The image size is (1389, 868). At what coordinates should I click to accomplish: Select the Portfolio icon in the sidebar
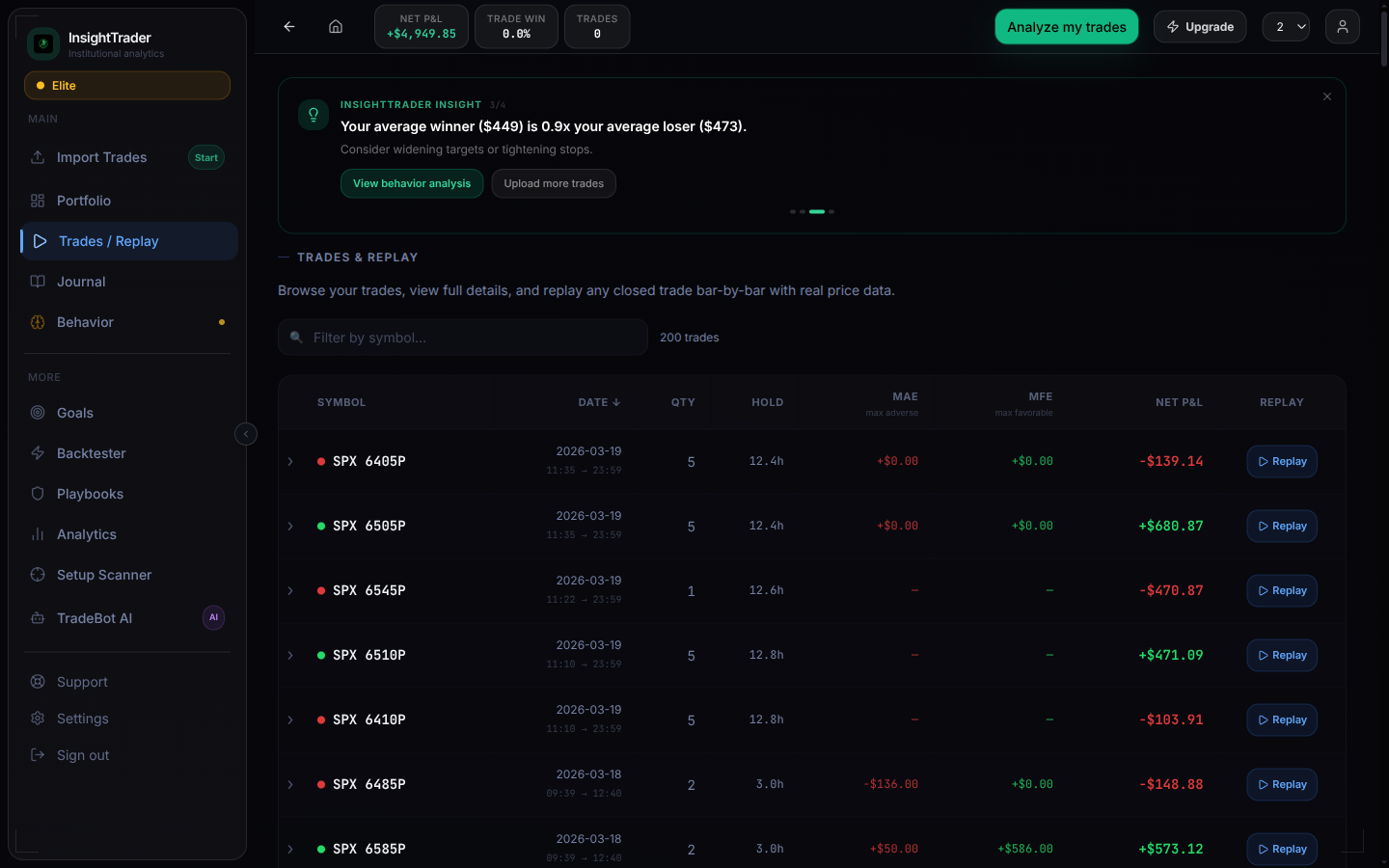38,200
